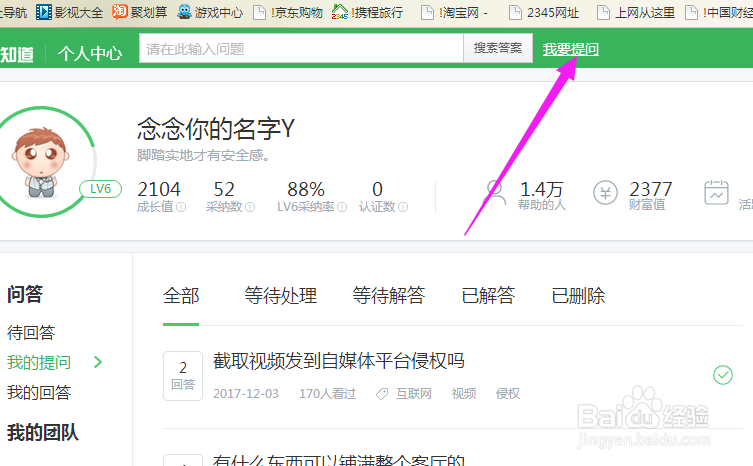
Task: Click the user avatar image
Action: [41, 162]
